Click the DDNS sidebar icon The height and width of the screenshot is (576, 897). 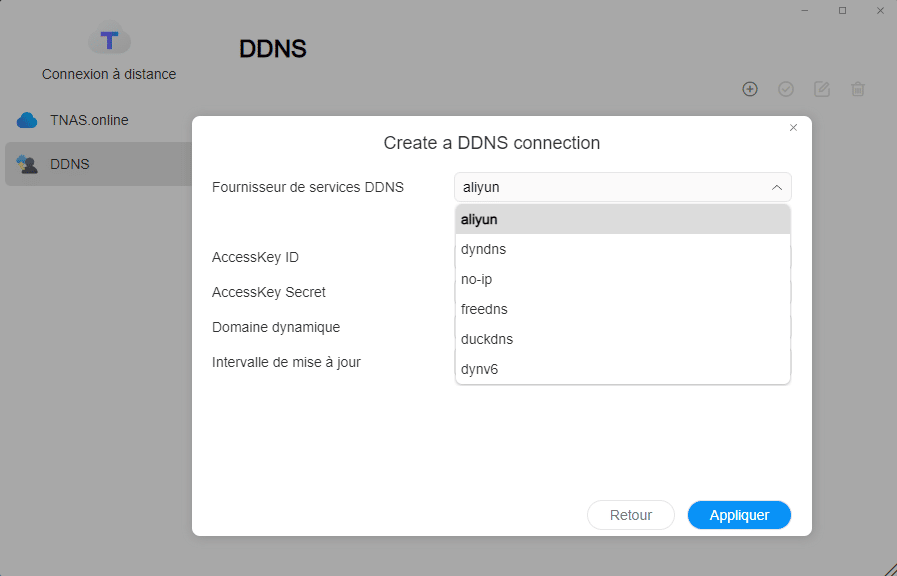point(27,164)
